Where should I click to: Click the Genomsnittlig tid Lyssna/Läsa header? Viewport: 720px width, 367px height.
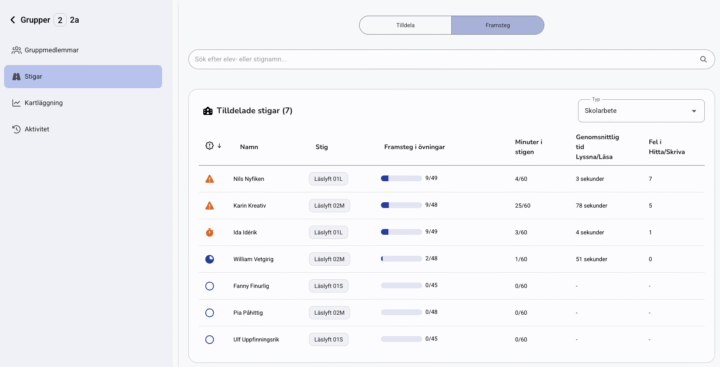(597, 147)
